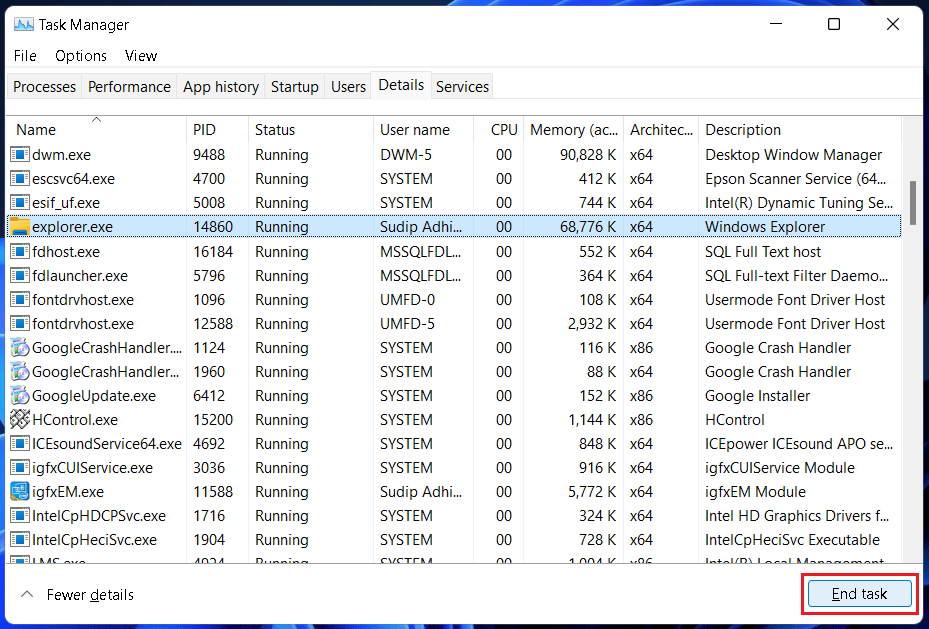Click the Task Manager title bar icon

pos(24,25)
